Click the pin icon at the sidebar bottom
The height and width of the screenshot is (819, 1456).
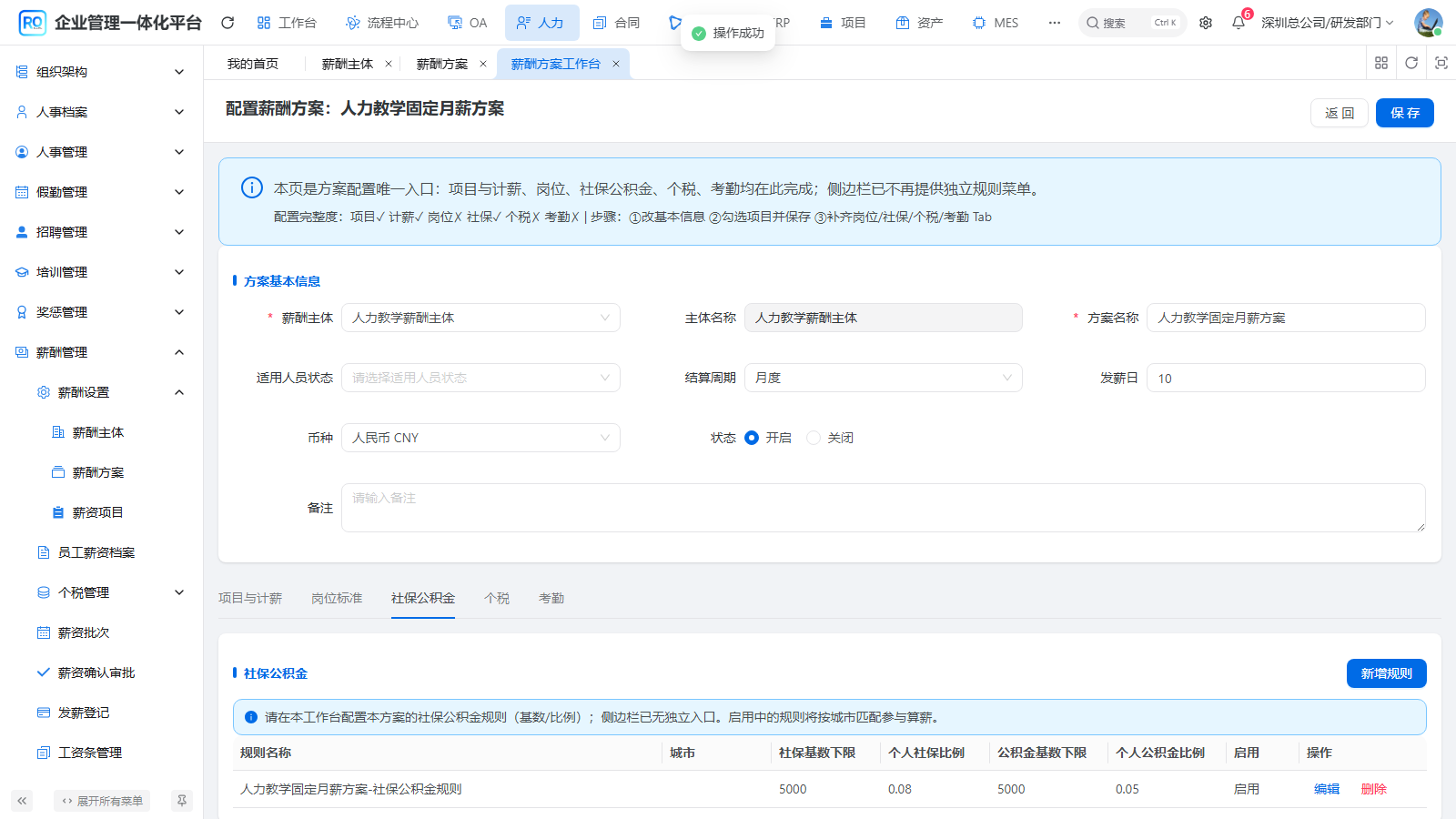click(x=182, y=801)
